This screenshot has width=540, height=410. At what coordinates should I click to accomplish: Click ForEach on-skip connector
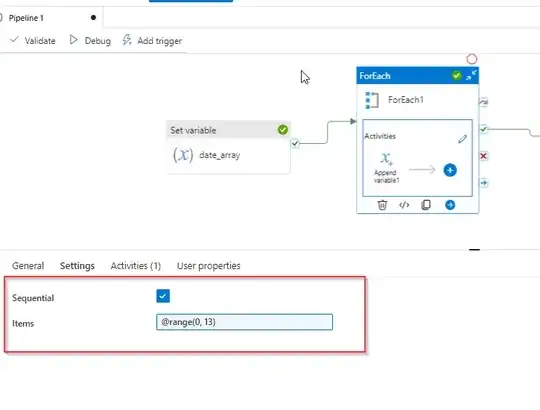click(x=484, y=102)
